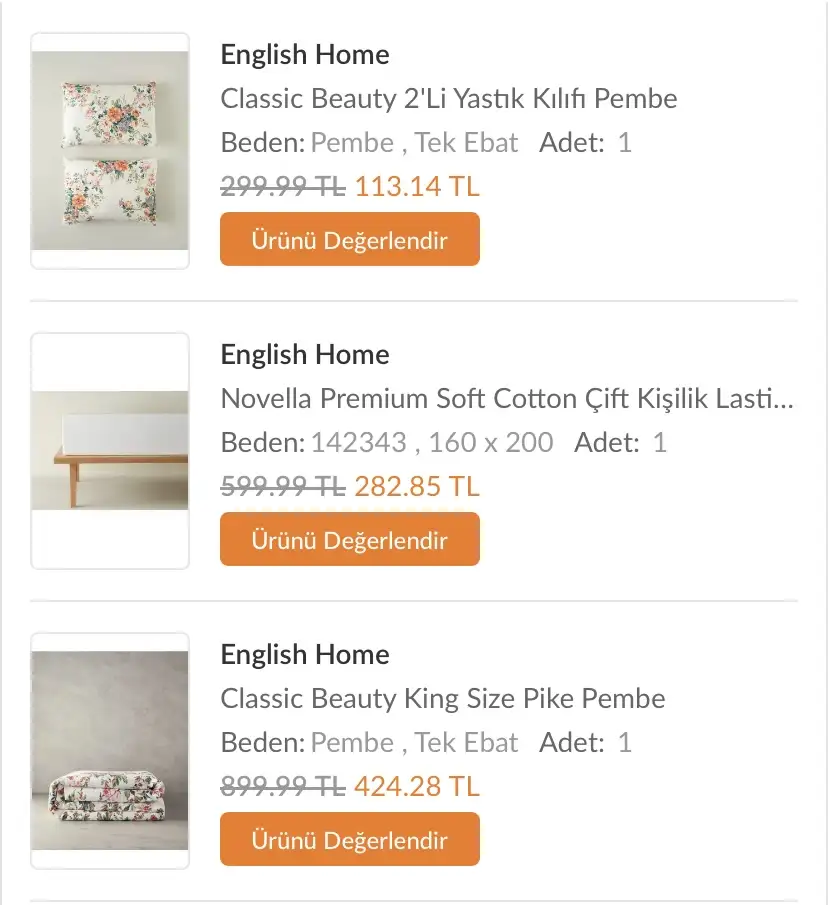Open Classic Beauty King Size Pike Pembe title
Image resolution: width=828 pixels, height=905 pixels.
pos(443,698)
